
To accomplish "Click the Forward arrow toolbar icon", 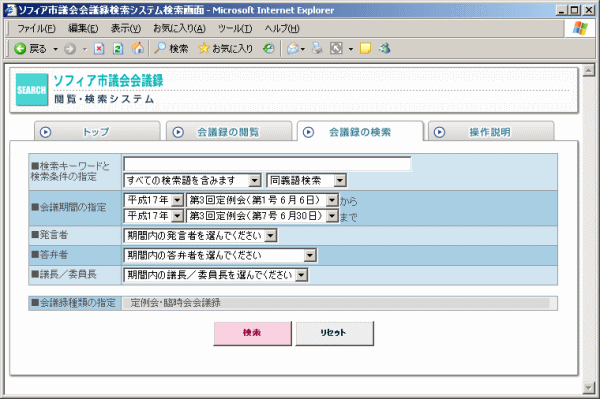I will click(x=70, y=49).
